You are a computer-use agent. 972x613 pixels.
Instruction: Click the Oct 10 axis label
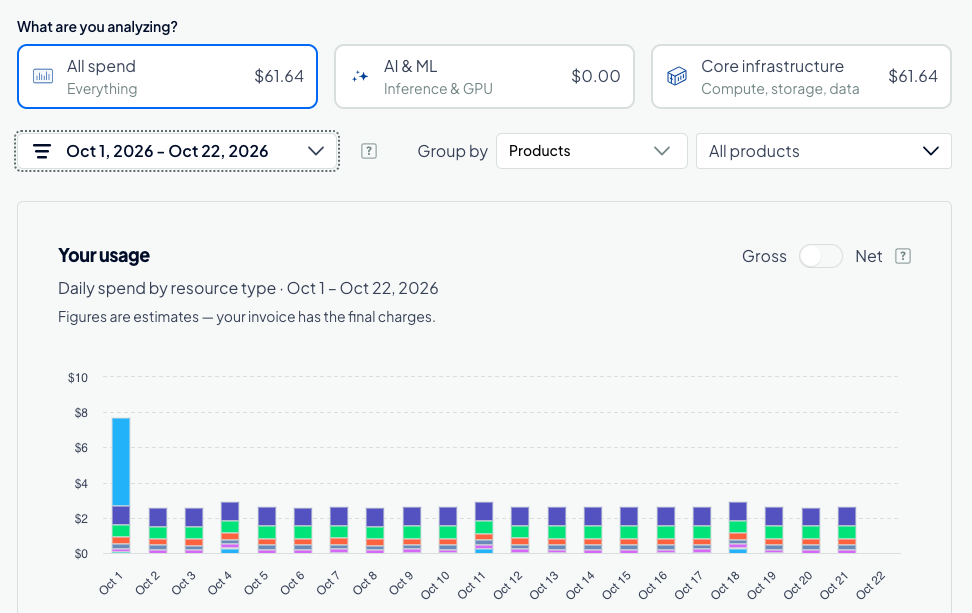435,585
